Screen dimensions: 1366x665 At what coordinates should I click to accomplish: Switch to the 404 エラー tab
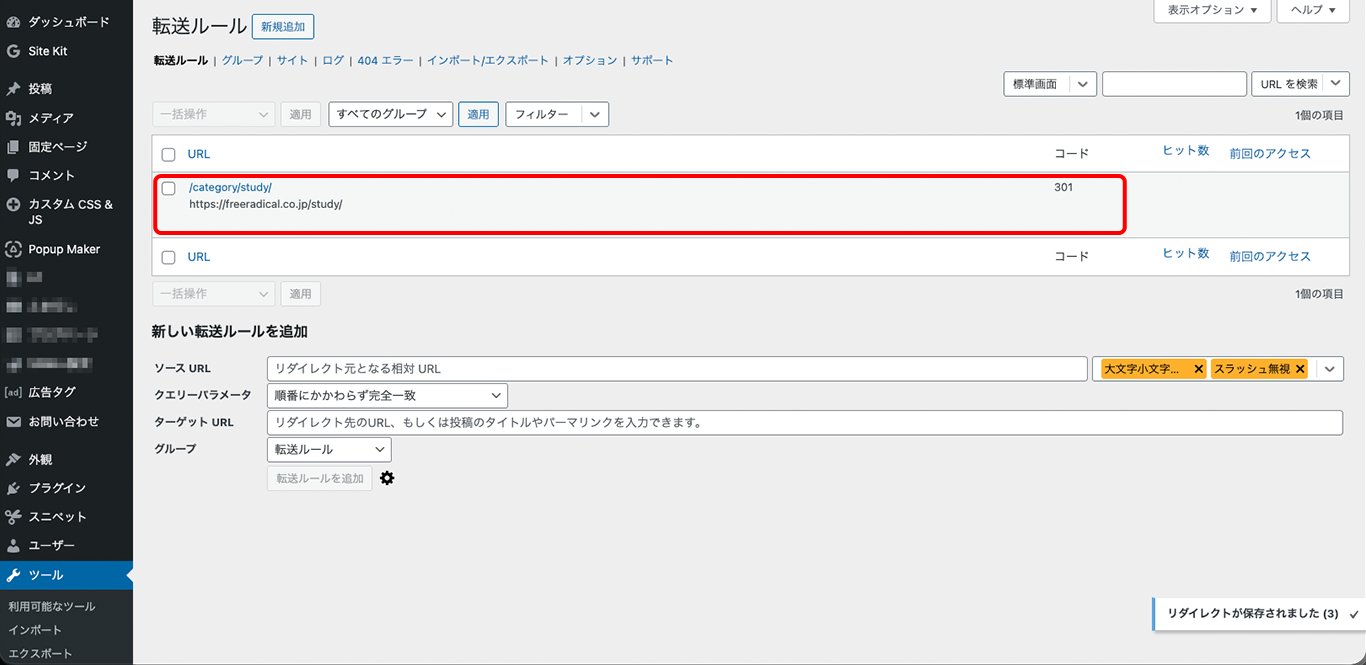tap(385, 60)
